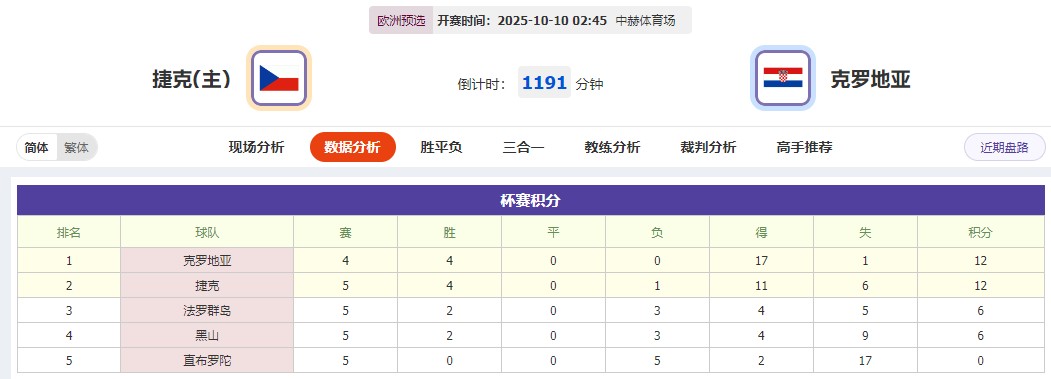Open the 胜平负 tab

pyautogui.click(x=441, y=148)
